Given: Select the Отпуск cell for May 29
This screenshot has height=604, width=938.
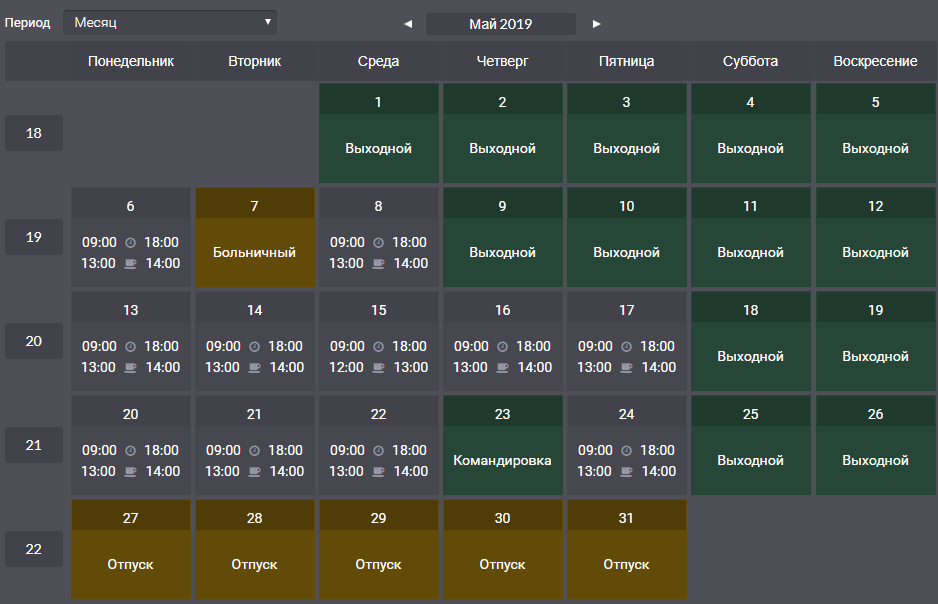Looking at the screenshot, I should click(378, 564).
